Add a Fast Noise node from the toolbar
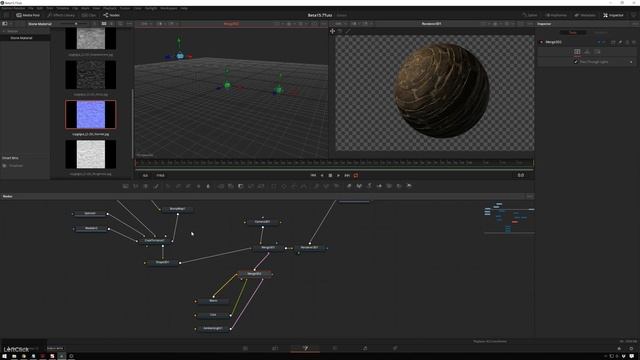 (x=136, y=186)
